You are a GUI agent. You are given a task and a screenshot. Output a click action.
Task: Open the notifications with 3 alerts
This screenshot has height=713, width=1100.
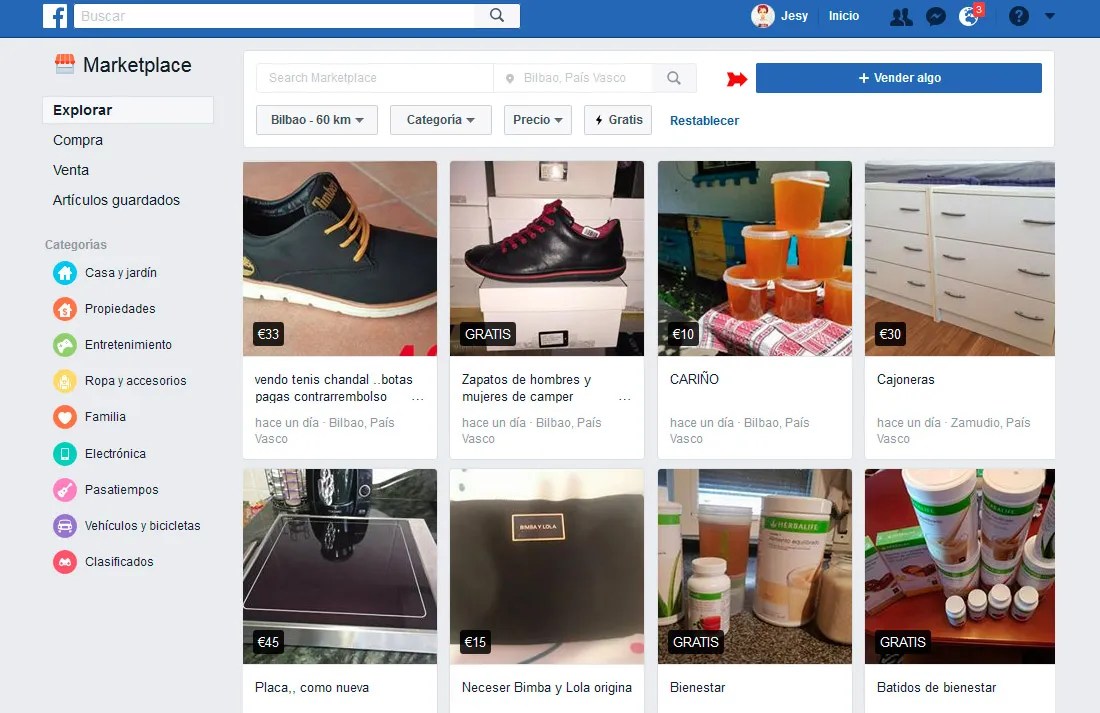[968, 17]
